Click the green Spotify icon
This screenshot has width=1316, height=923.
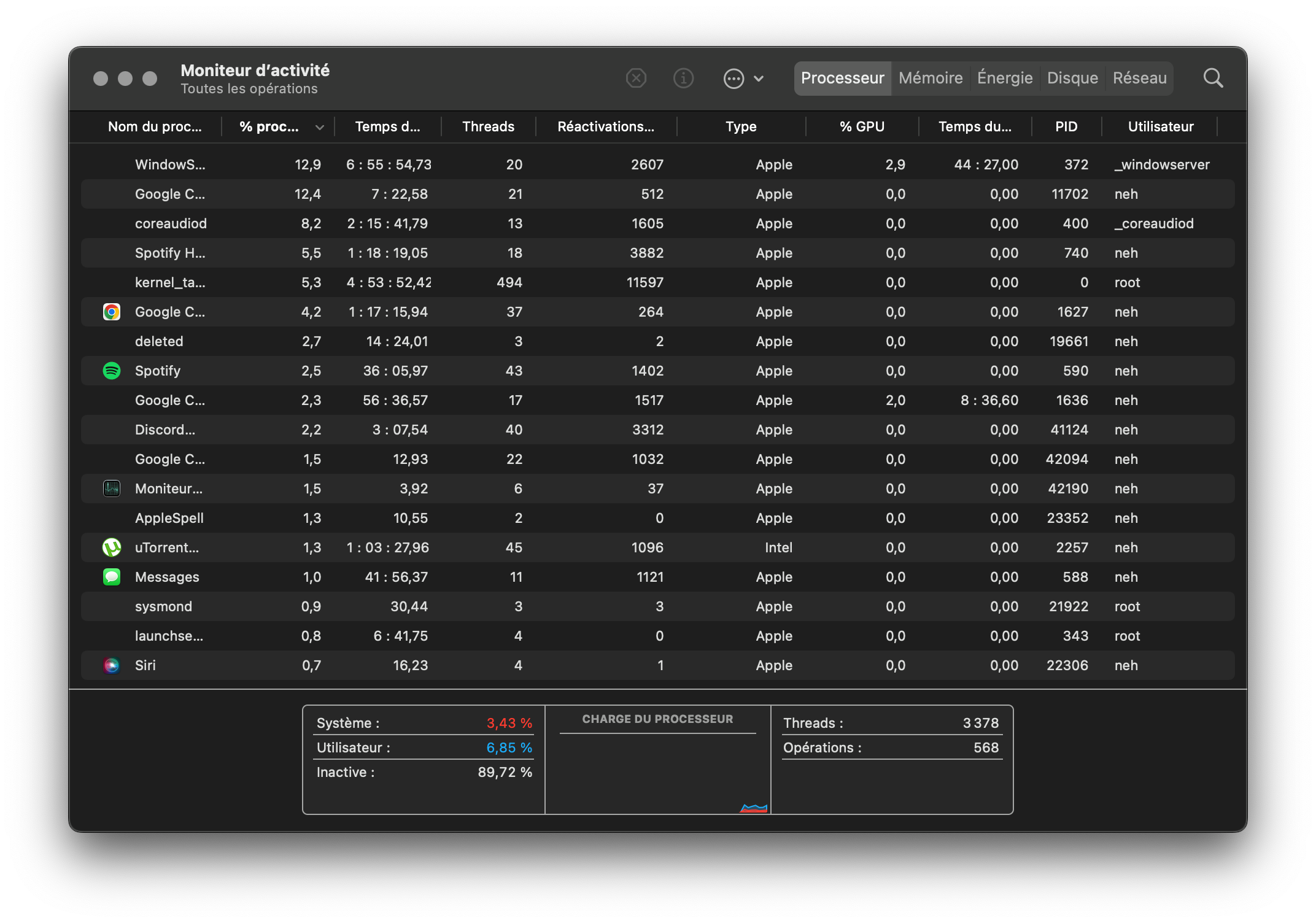(112, 371)
